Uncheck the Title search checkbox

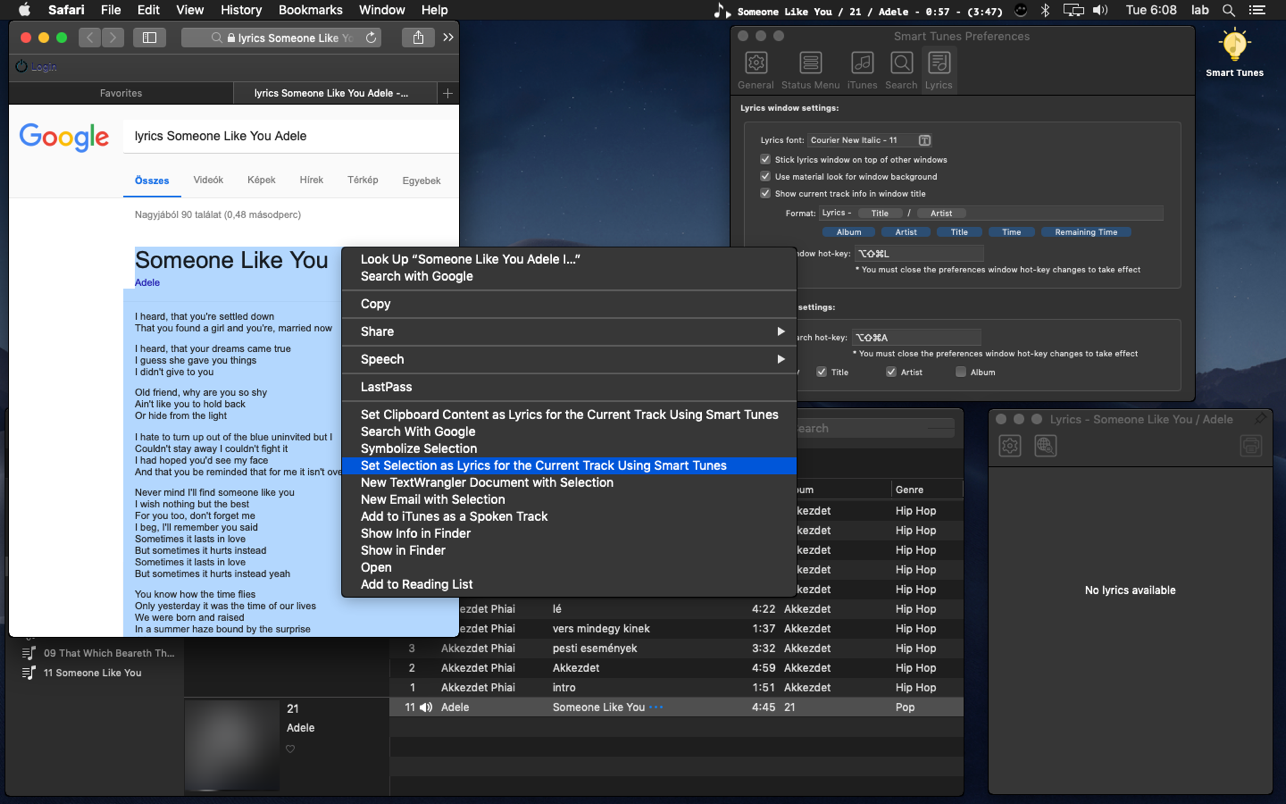click(821, 372)
